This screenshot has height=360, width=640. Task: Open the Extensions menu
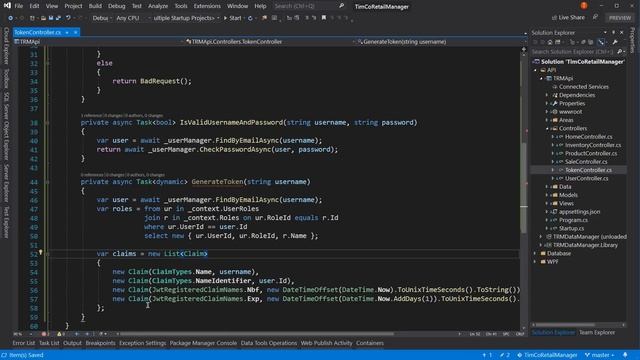(x=207, y=6)
